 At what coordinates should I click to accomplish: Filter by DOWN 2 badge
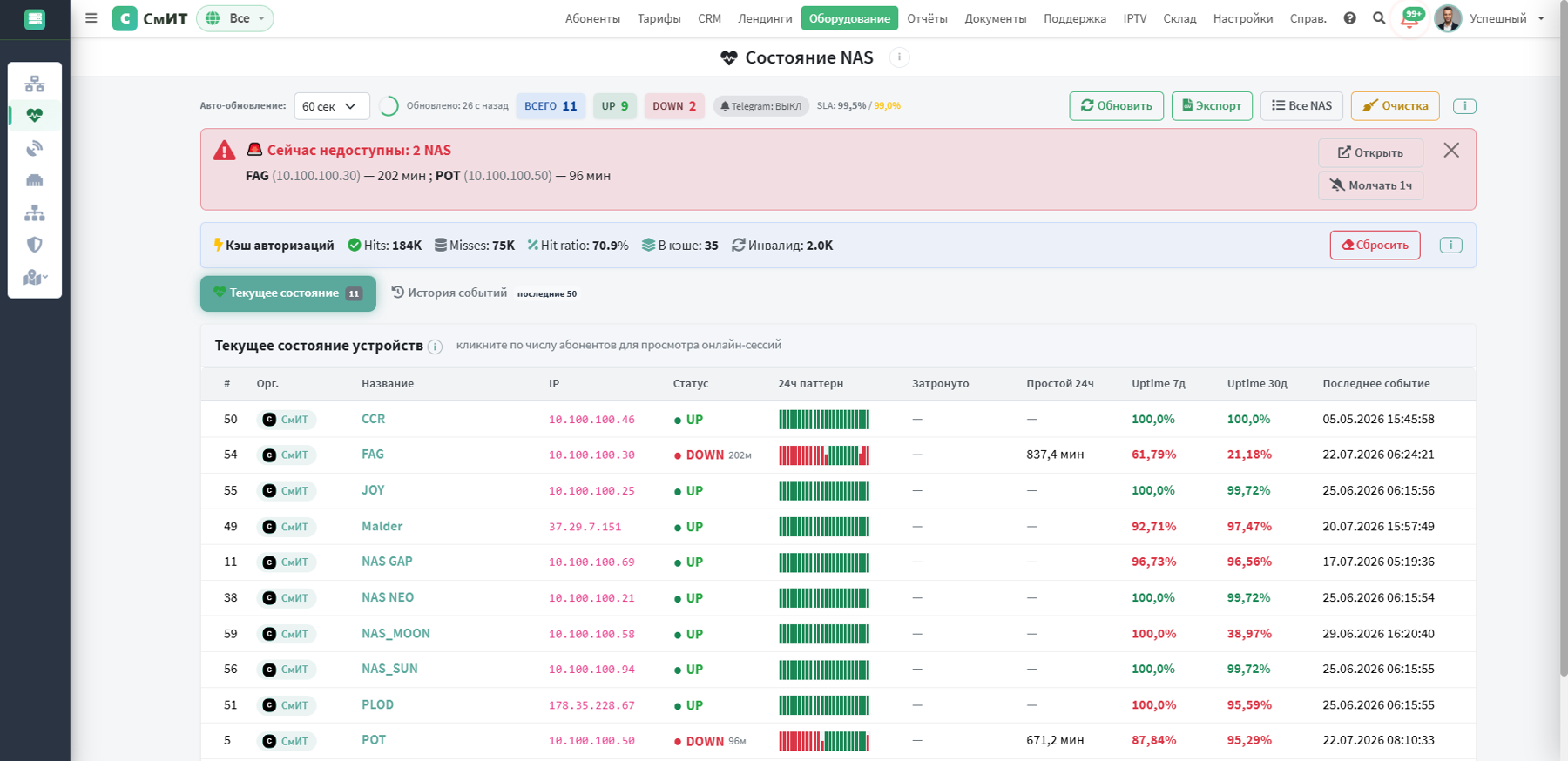(674, 106)
